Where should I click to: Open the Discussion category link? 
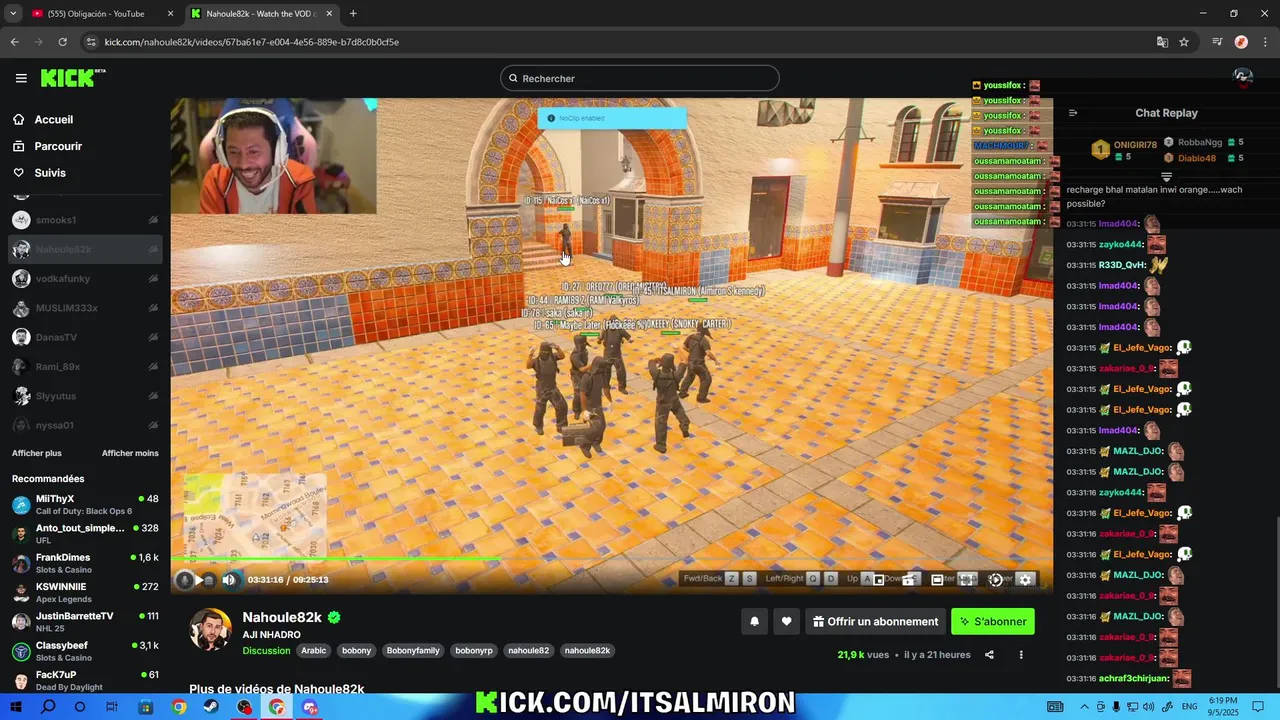pos(266,650)
